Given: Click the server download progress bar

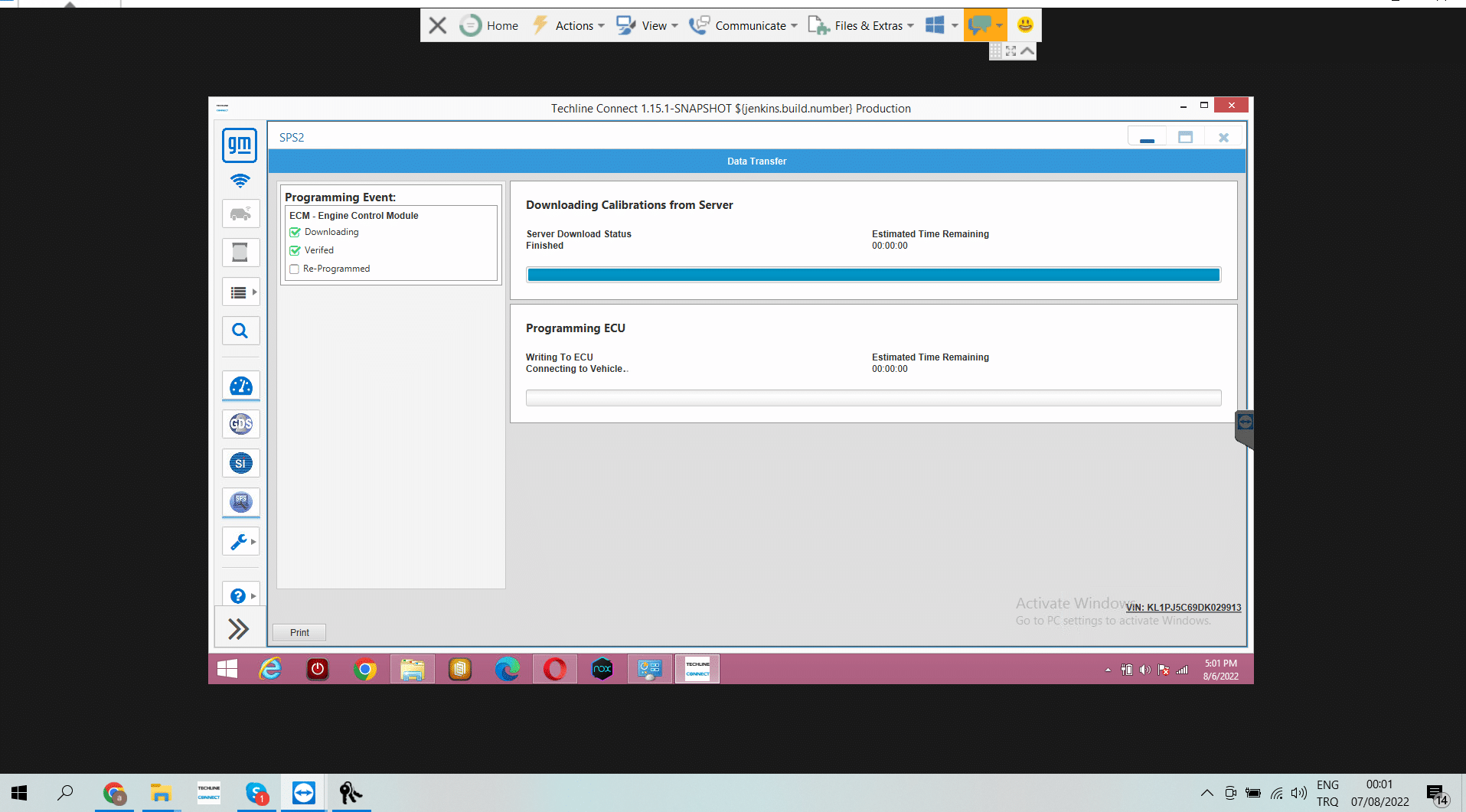Looking at the screenshot, I should (873, 275).
